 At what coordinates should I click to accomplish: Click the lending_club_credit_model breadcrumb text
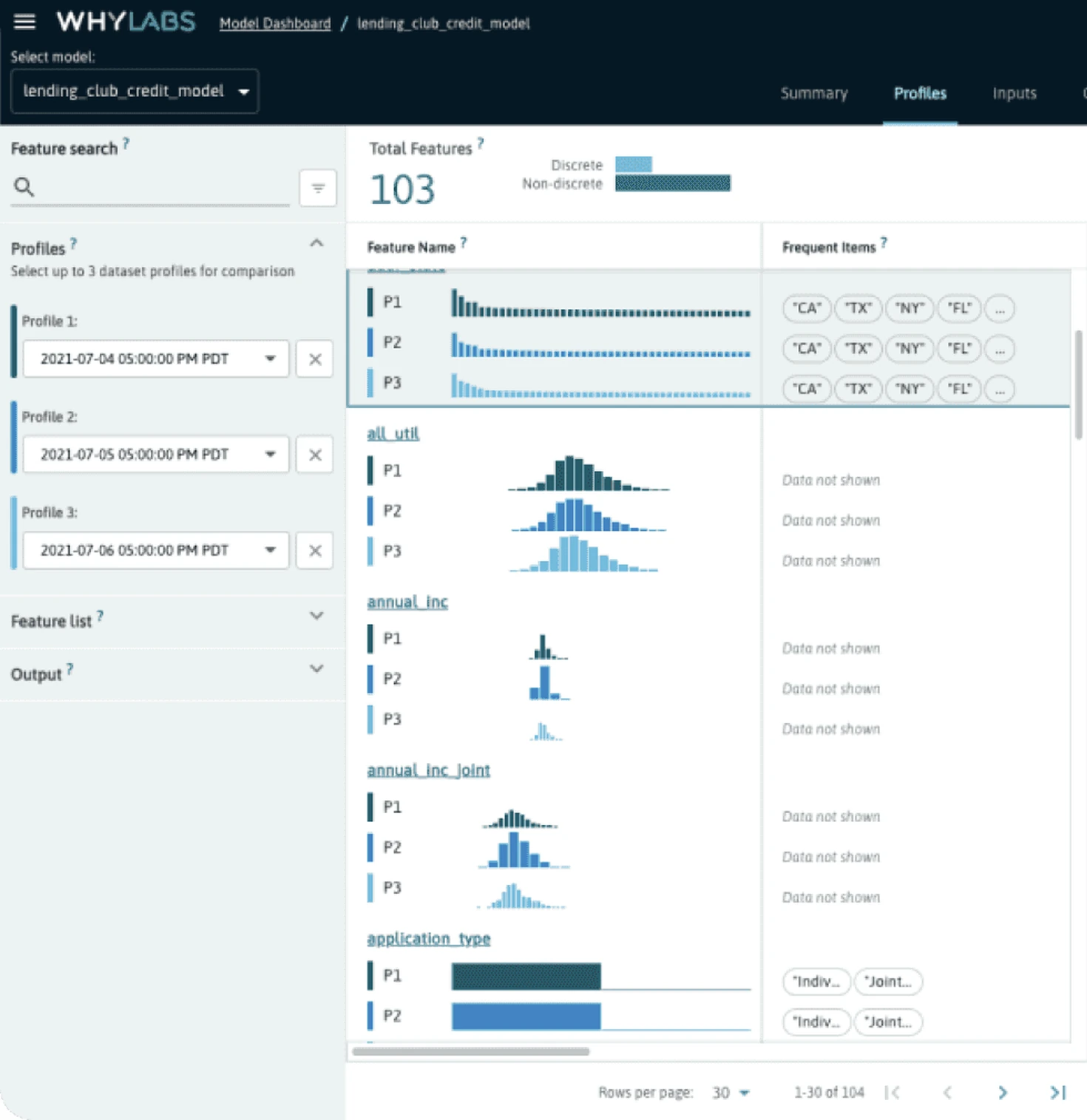coord(444,24)
